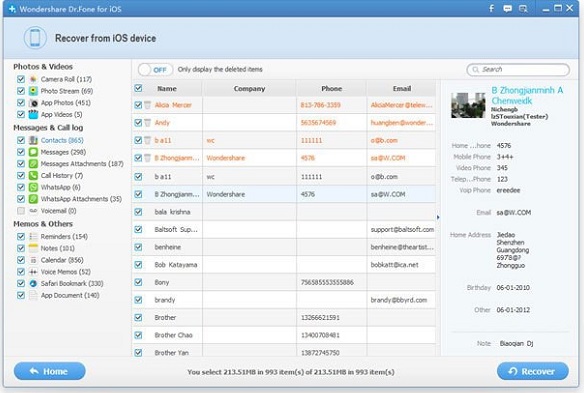584x393 pixels.
Task: Click the email support@baltsoft.com
Action: [x=402, y=229]
